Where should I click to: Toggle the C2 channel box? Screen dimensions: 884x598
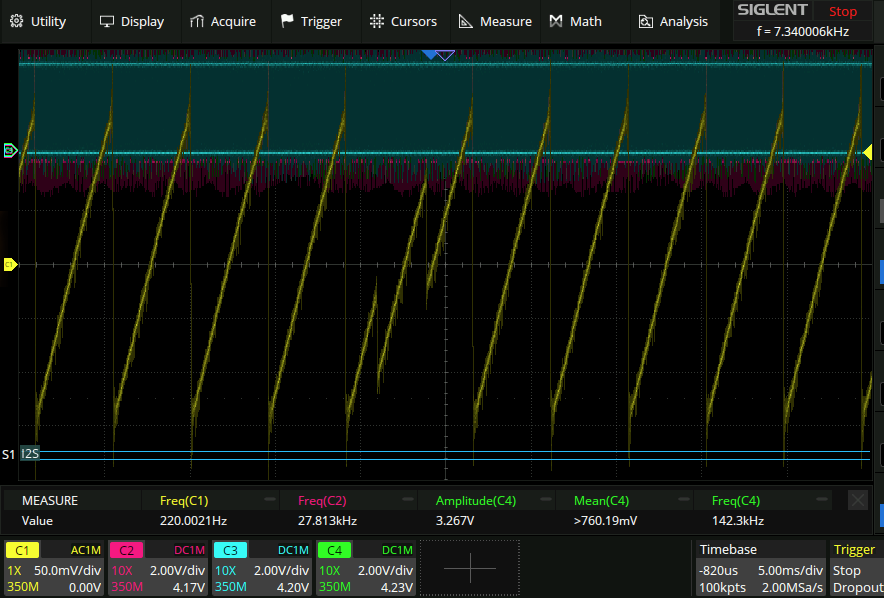[x=158, y=568]
